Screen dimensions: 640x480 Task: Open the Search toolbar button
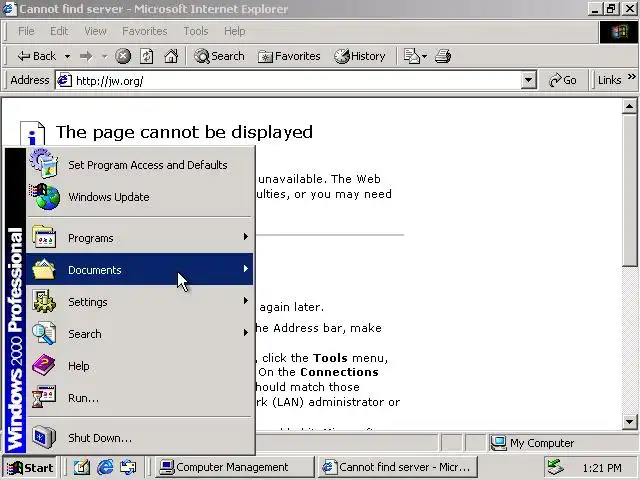pos(219,56)
